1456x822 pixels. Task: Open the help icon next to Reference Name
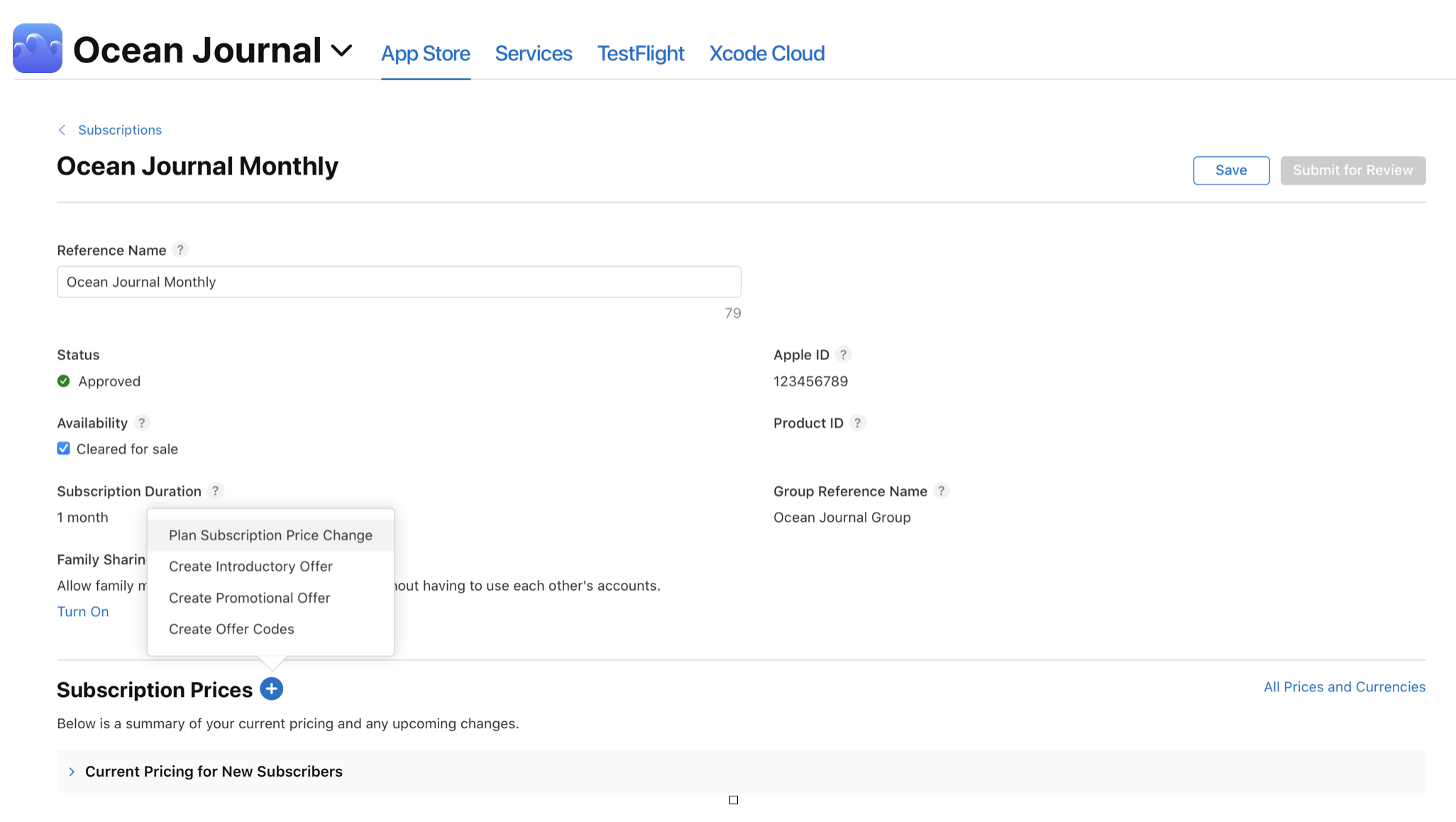[180, 250]
